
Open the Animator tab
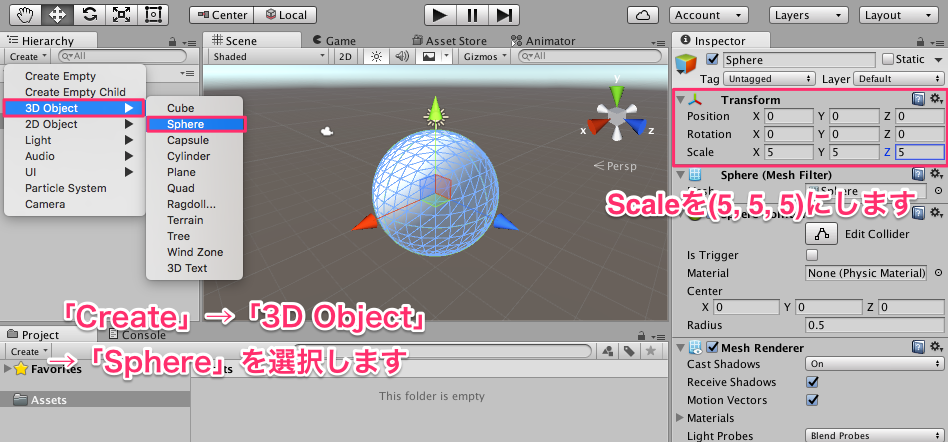point(543,41)
